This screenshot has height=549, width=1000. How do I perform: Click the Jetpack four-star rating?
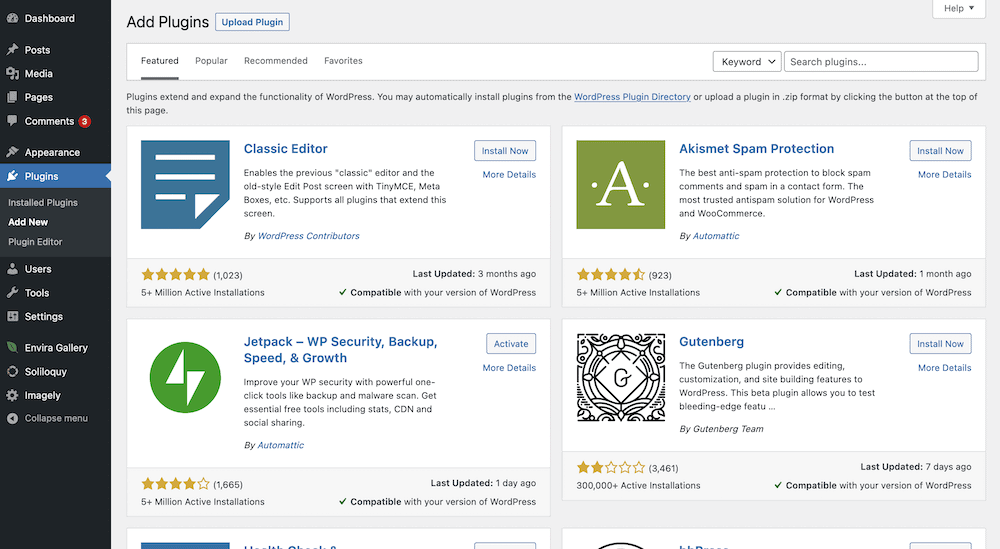click(x=175, y=484)
